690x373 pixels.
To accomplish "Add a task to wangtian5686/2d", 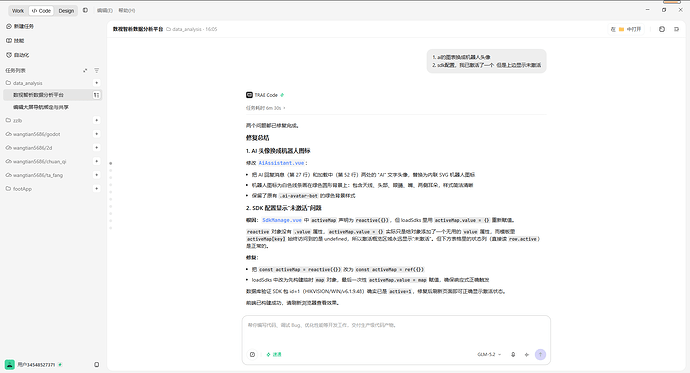I will [96, 147].
